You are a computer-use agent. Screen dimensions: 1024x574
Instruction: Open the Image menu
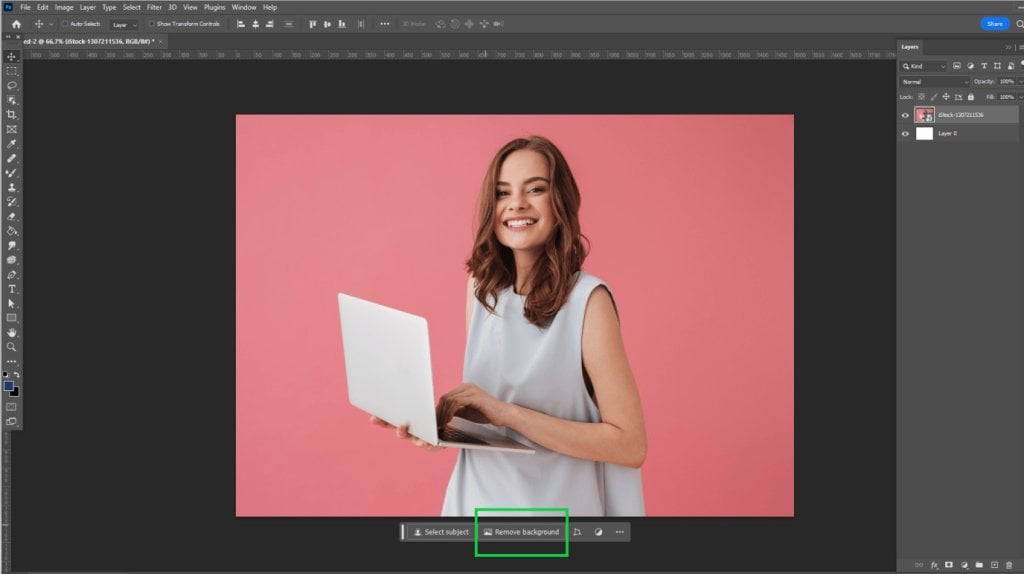(x=64, y=7)
